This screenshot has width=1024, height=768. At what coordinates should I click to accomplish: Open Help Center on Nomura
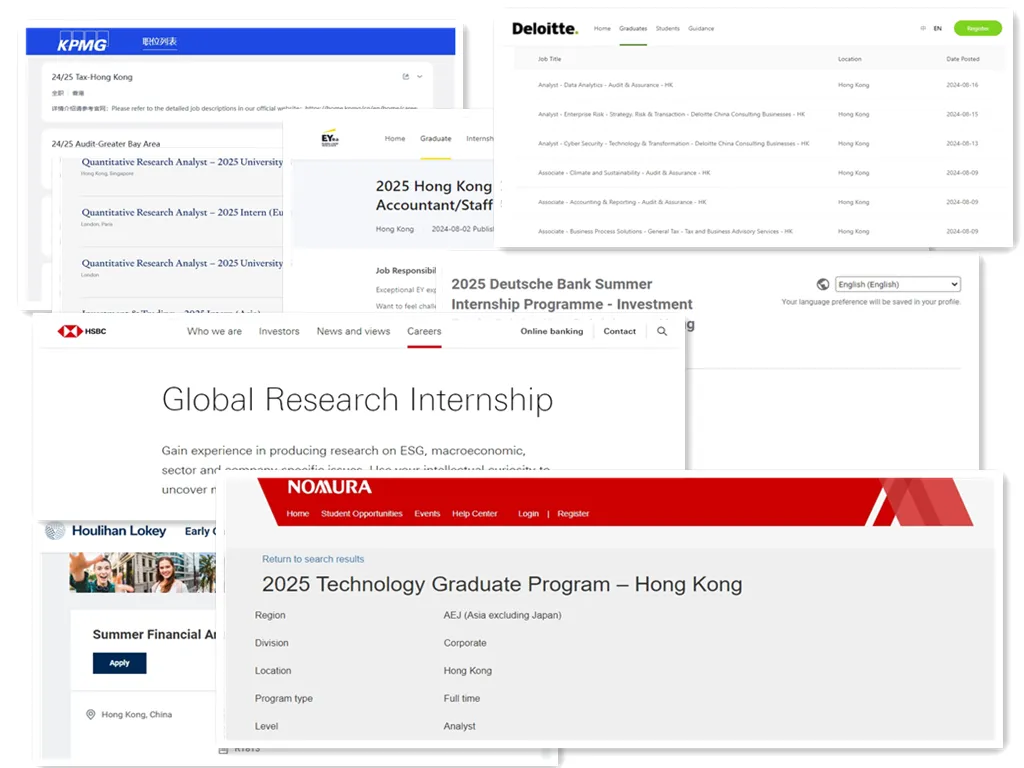tap(475, 513)
